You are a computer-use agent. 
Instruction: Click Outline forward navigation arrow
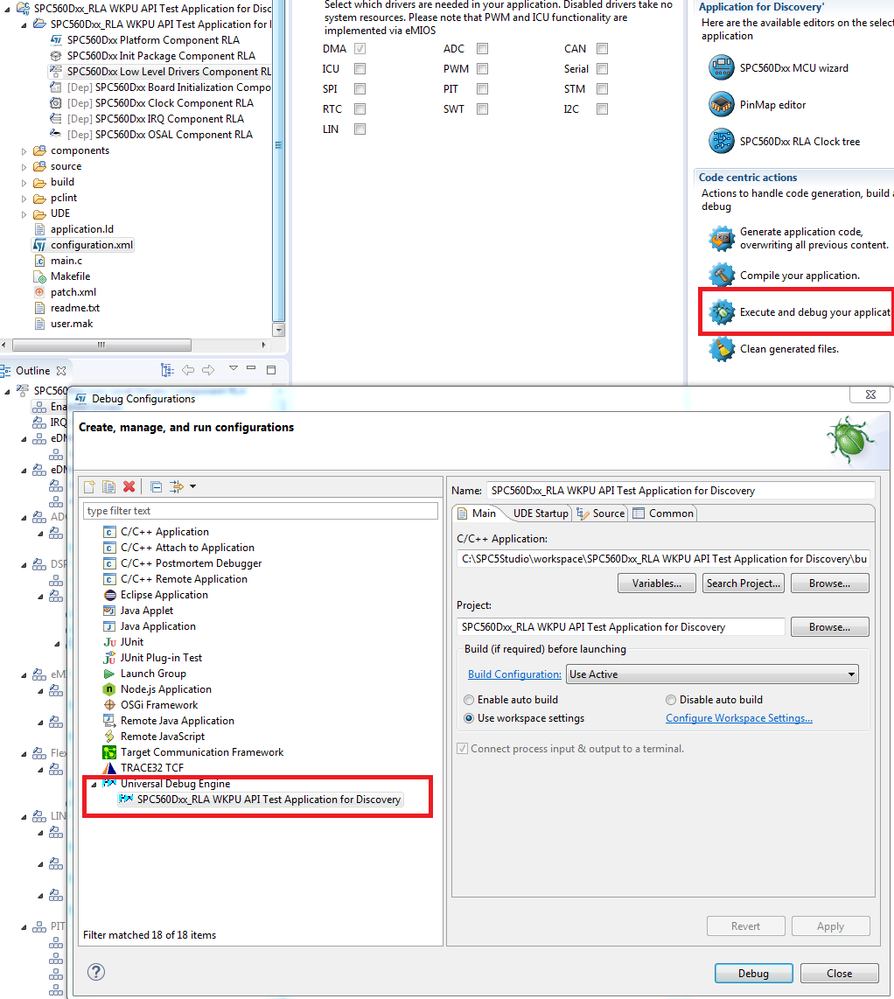[208, 370]
